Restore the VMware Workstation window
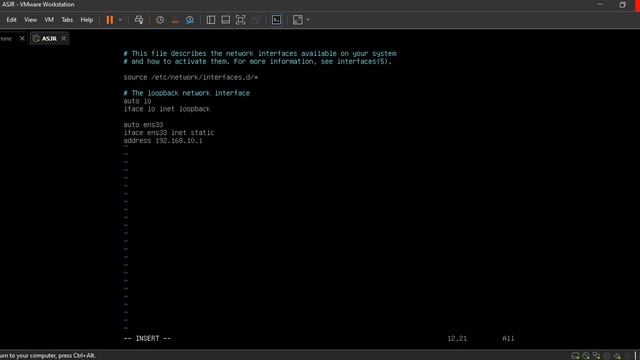The image size is (640, 360). tap(622, 5)
